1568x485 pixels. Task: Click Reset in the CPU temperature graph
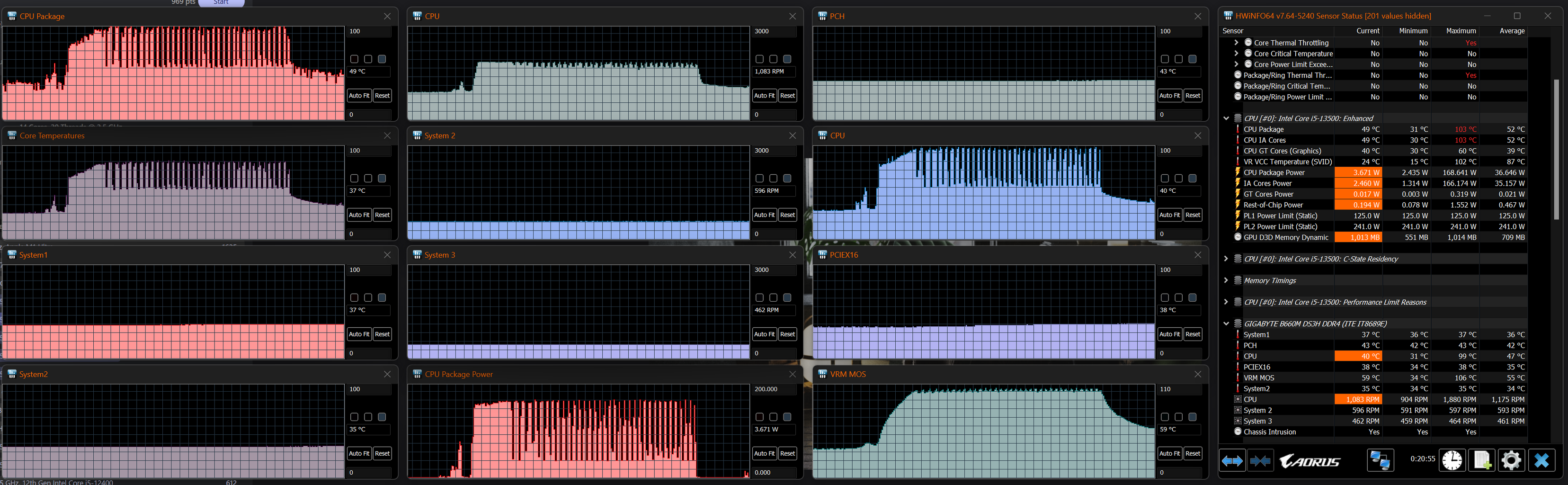(x=1193, y=215)
